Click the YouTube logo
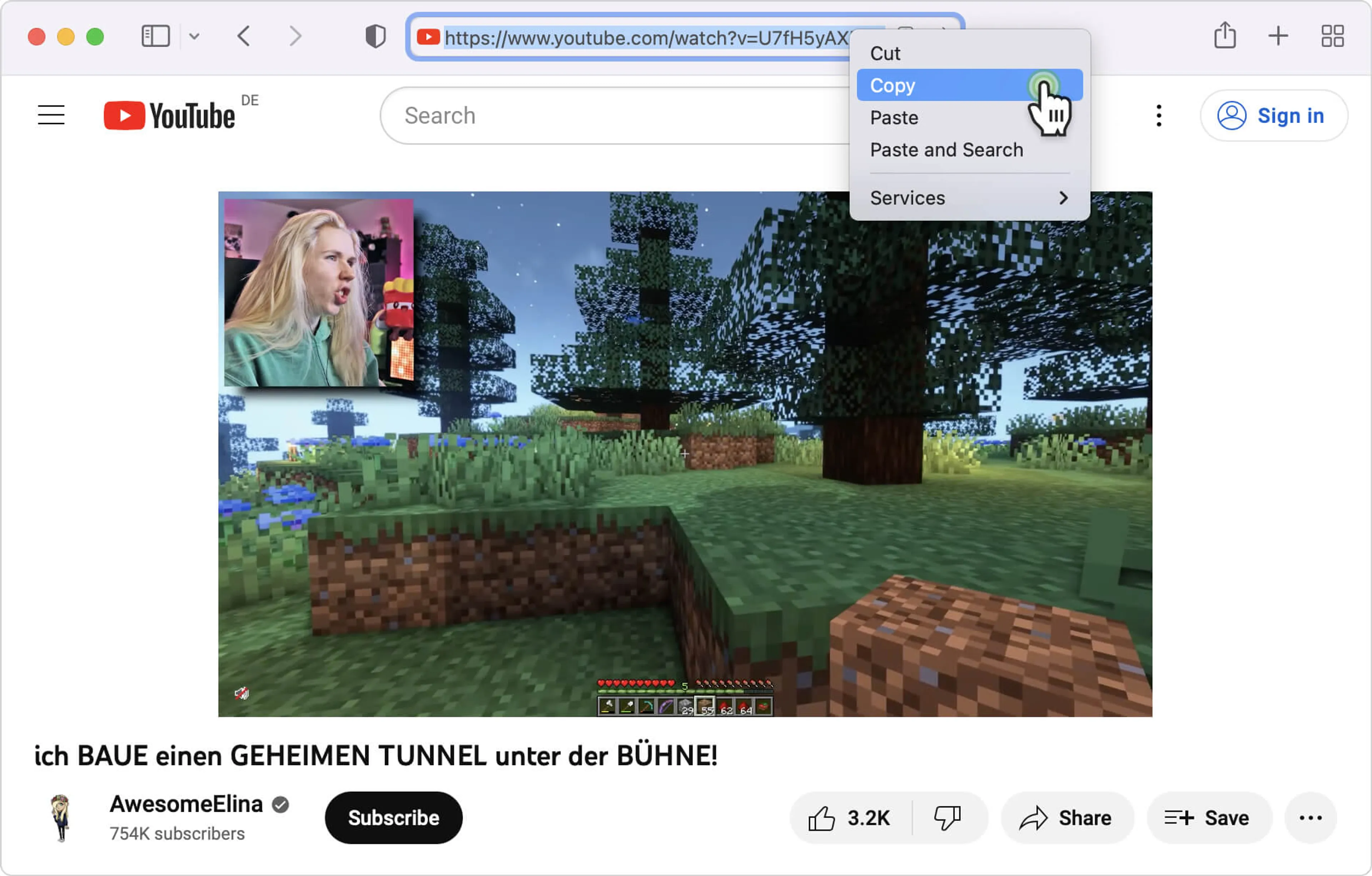The width and height of the screenshot is (1372, 876). [169, 116]
